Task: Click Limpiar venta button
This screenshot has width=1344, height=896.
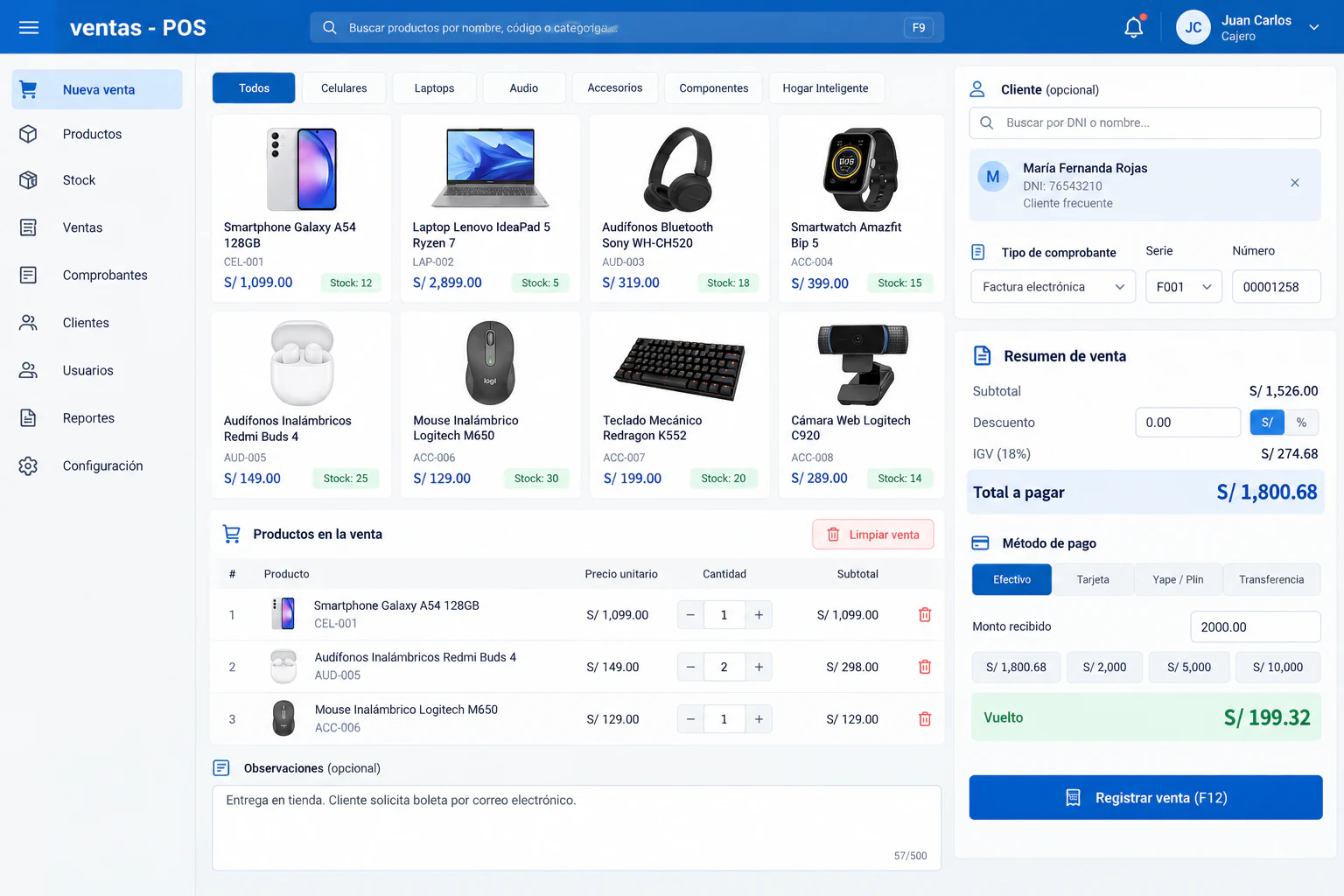Action: tap(873, 535)
